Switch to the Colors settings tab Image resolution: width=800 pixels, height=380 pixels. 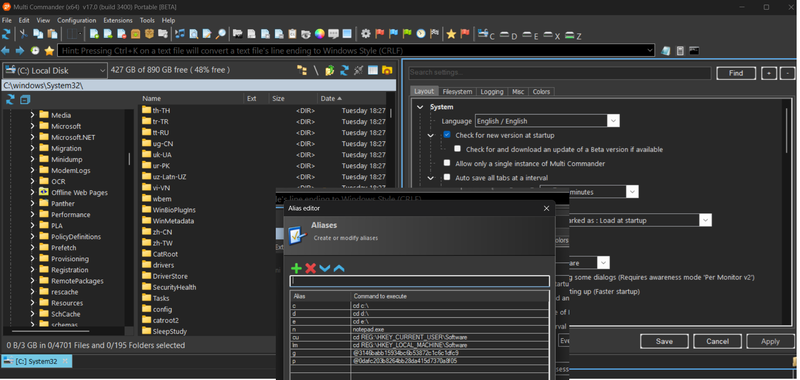541,92
